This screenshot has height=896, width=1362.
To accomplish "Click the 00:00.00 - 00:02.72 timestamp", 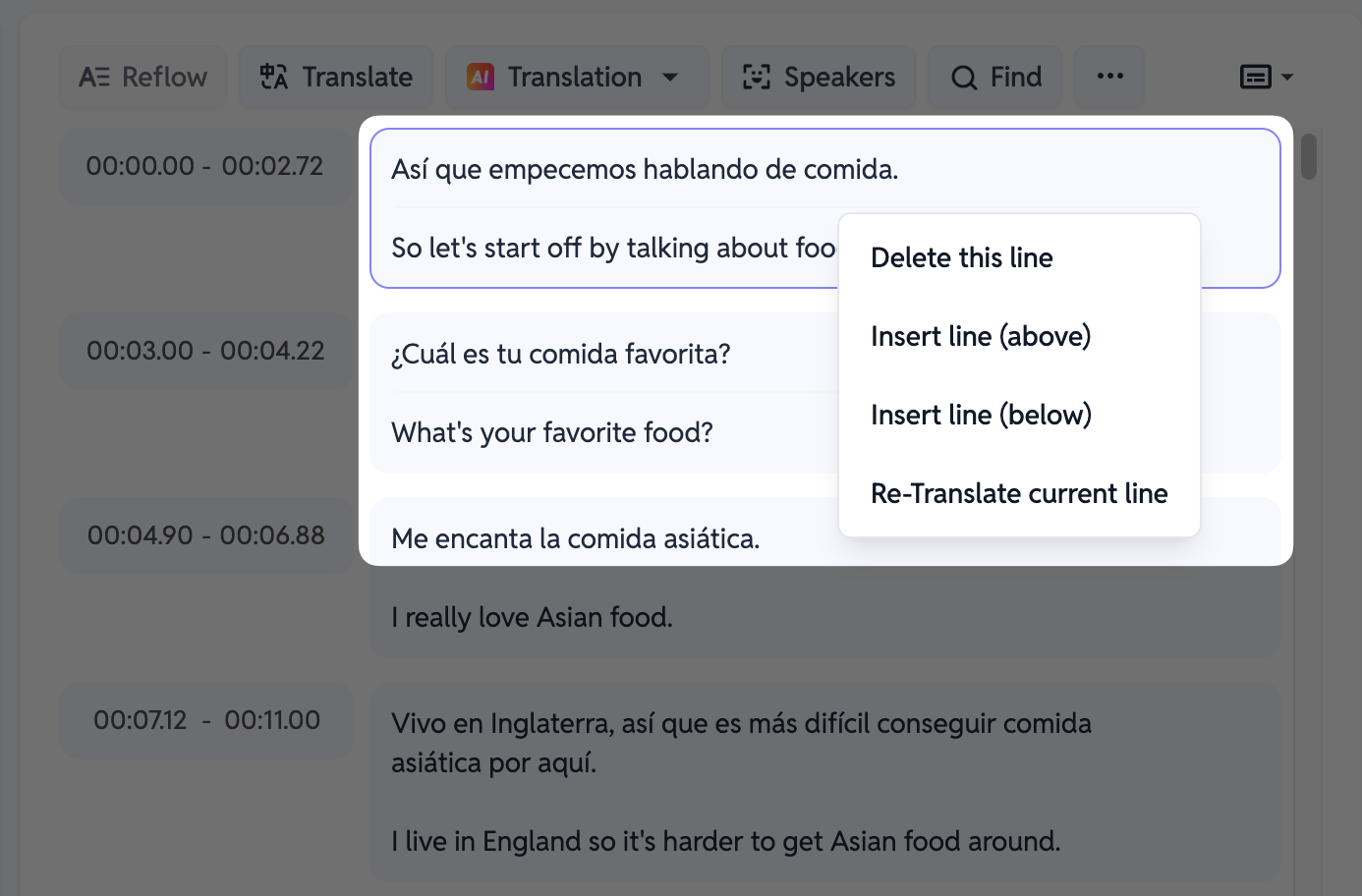I will [205, 166].
